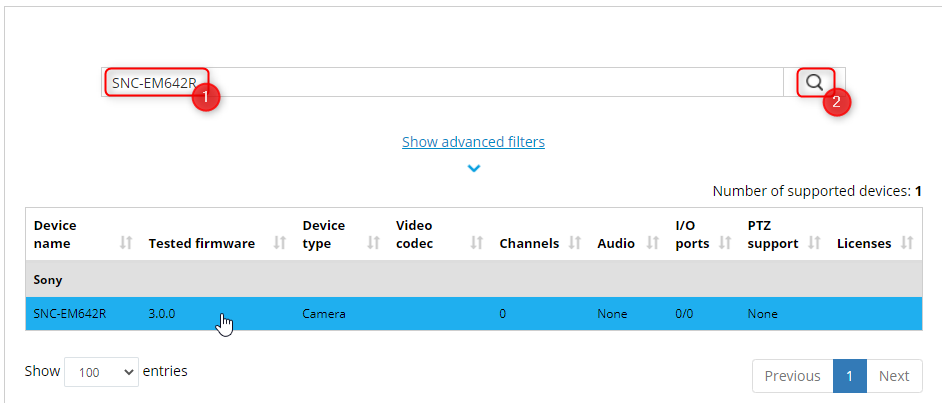The height and width of the screenshot is (403, 942).
Task: Select page 1 in pagination
Action: pos(849,376)
